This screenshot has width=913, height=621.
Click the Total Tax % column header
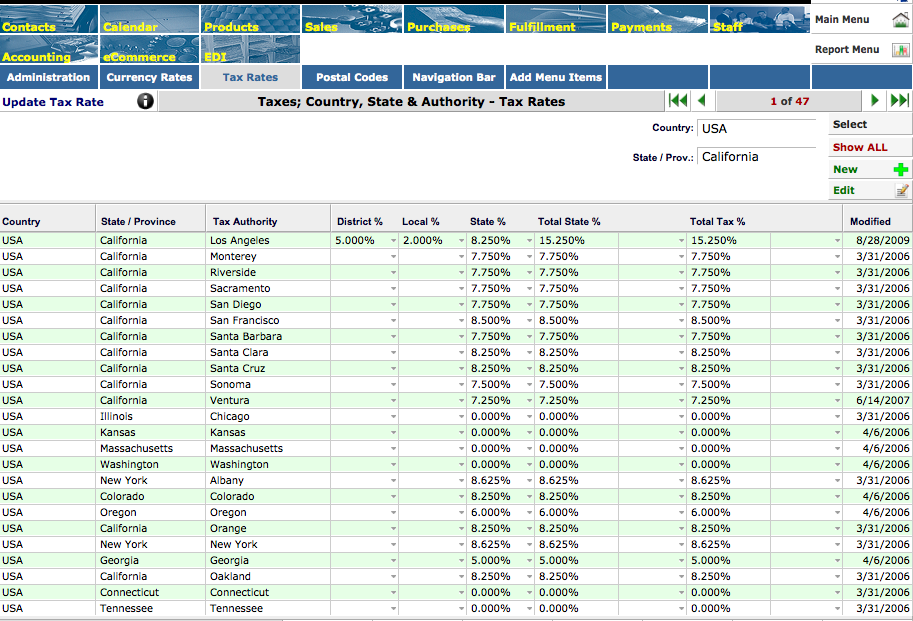point(717,221)
